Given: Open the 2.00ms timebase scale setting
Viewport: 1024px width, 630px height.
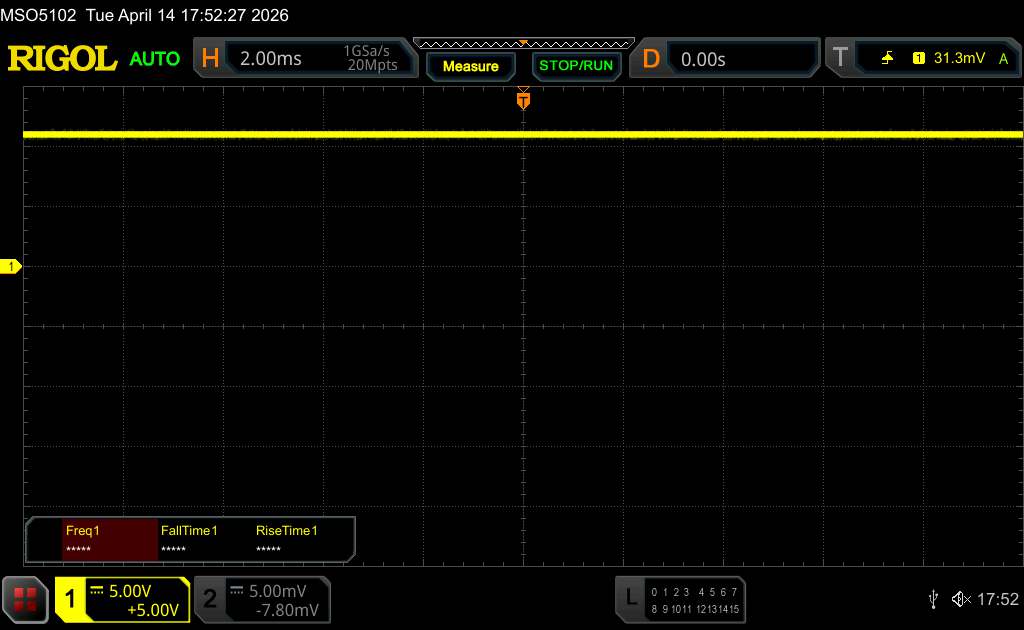Looking at the screenshot, I should click(271, 59).
